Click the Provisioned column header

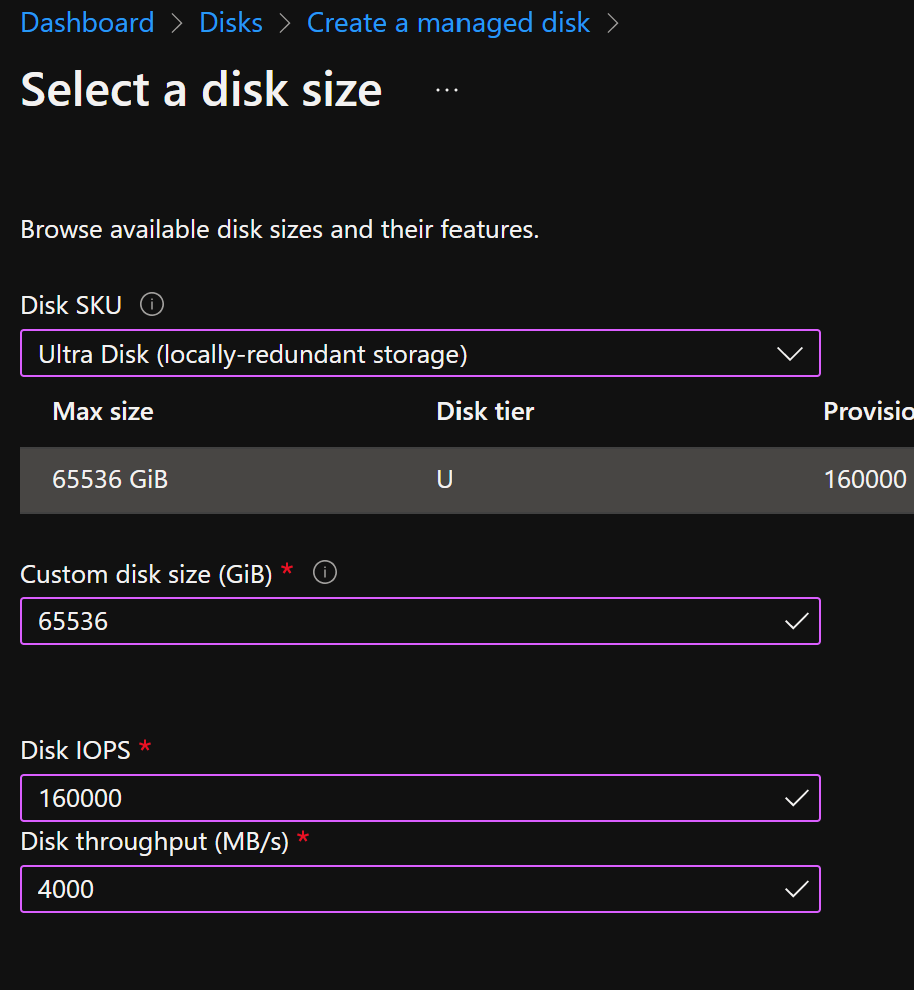click(x=867, y=411)
